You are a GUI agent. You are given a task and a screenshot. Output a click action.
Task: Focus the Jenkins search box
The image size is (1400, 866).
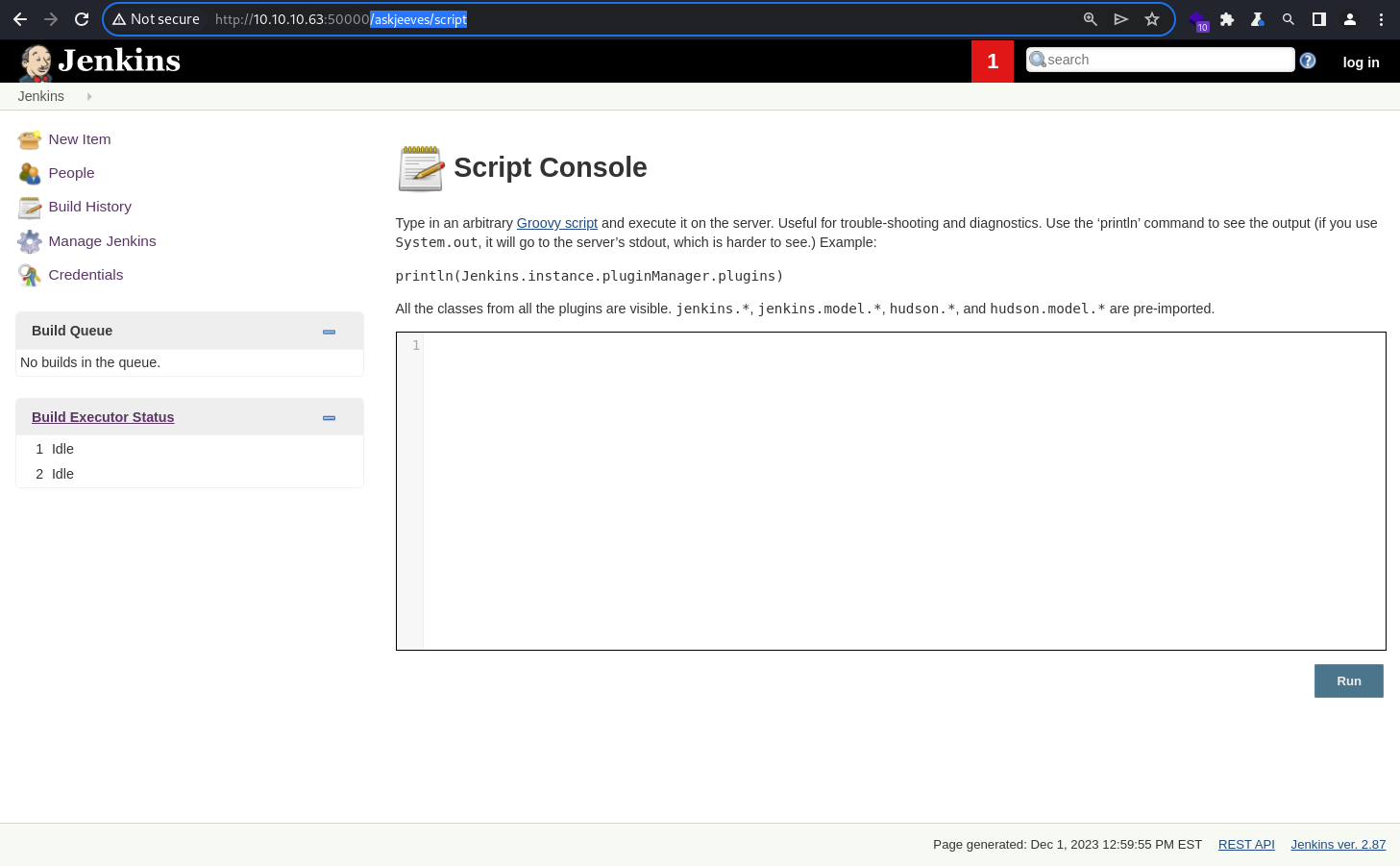pyautogui.click(x=1161, y=60)
